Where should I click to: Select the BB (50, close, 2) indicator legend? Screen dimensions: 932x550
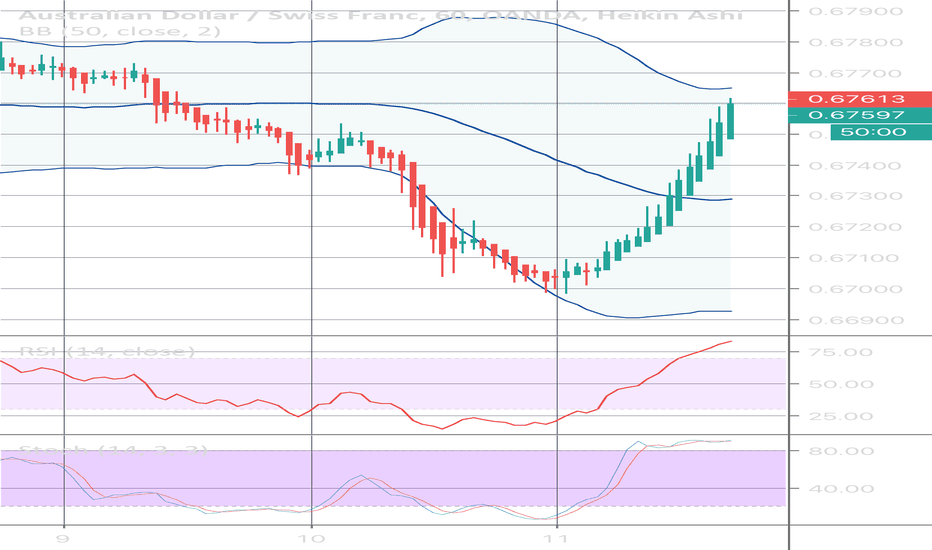[x=119, y=31]
